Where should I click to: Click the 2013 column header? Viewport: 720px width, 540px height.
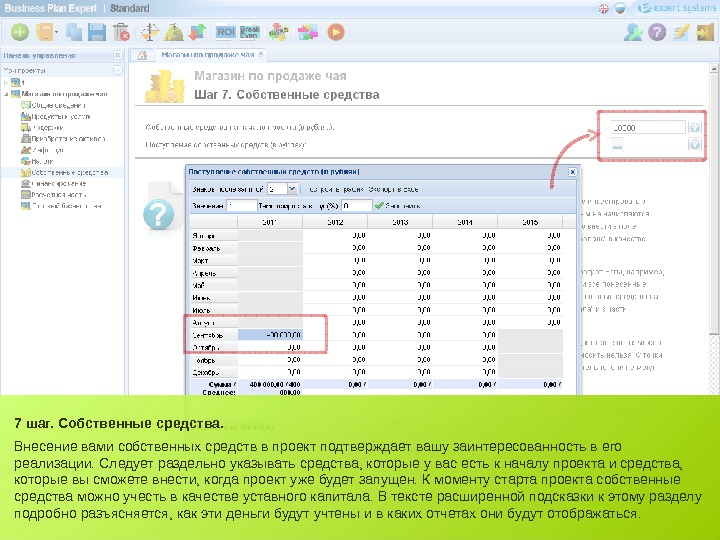(400, 222)
